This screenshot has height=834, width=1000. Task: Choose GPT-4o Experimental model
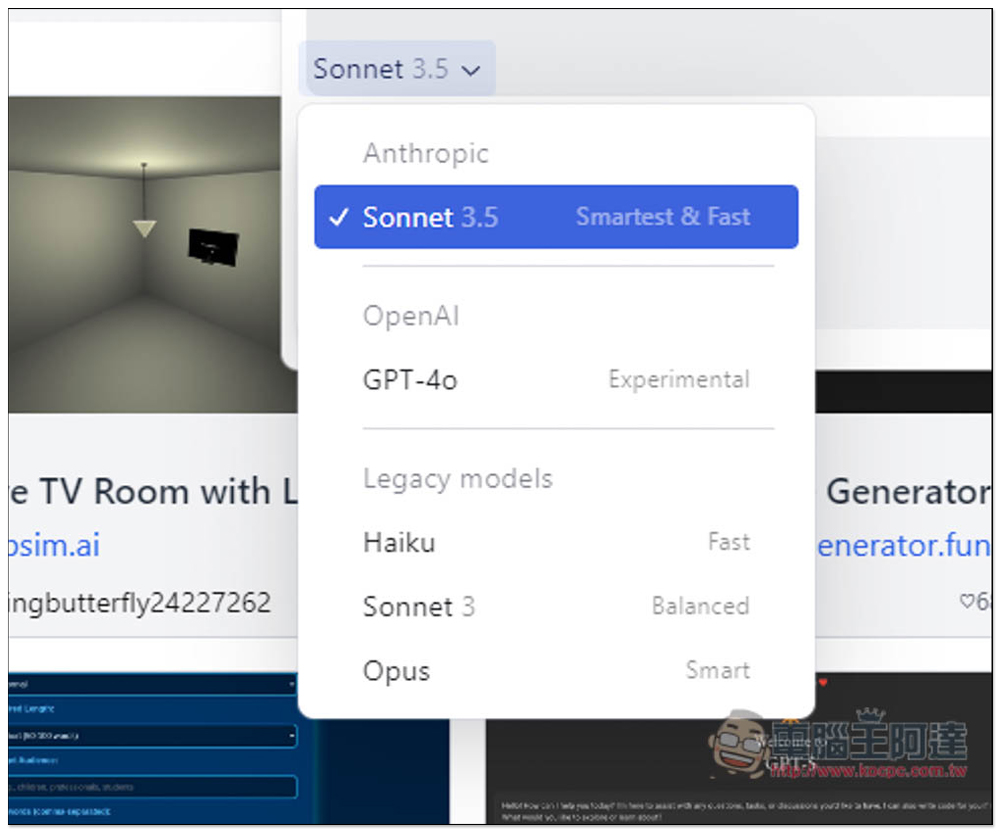(x=556, y=380)
